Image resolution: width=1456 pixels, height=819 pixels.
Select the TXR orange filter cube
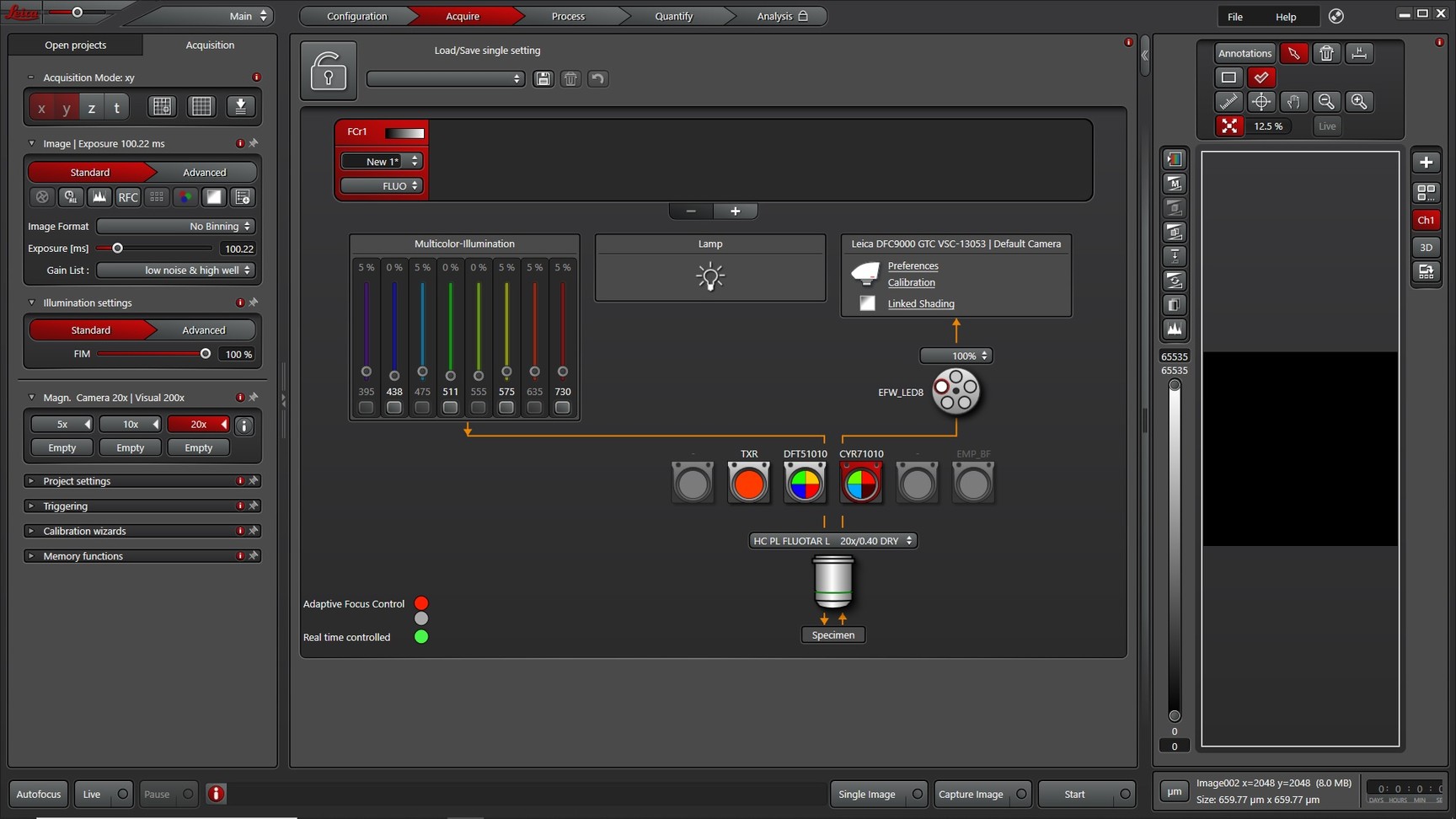point(748,484)
